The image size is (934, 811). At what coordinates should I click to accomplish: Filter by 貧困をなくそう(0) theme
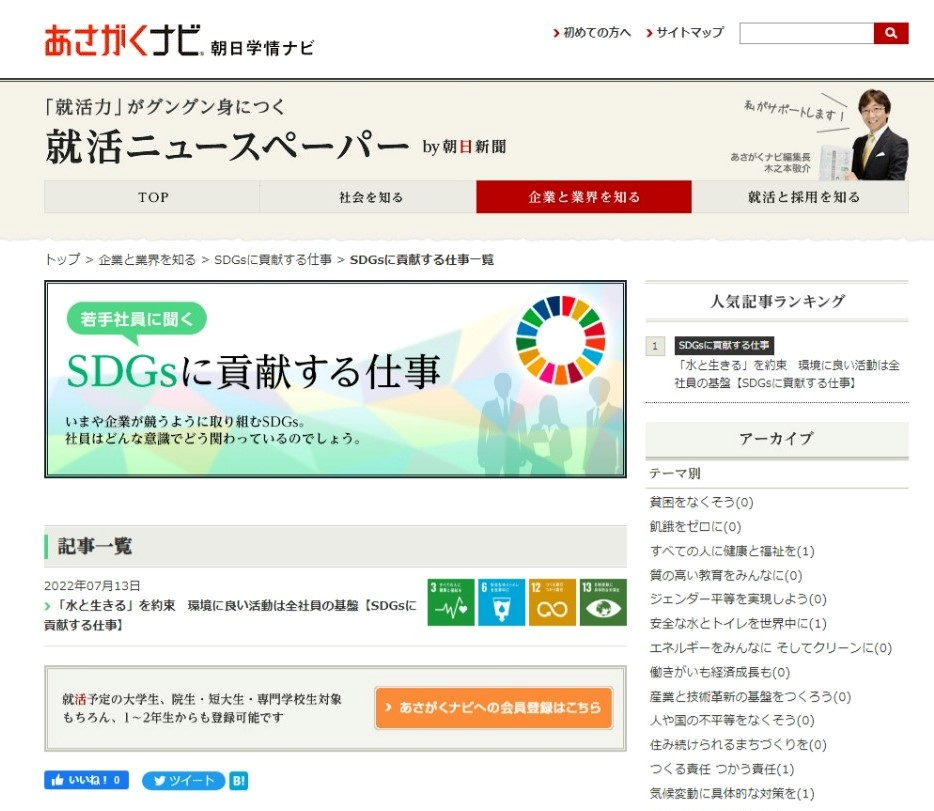701,503
